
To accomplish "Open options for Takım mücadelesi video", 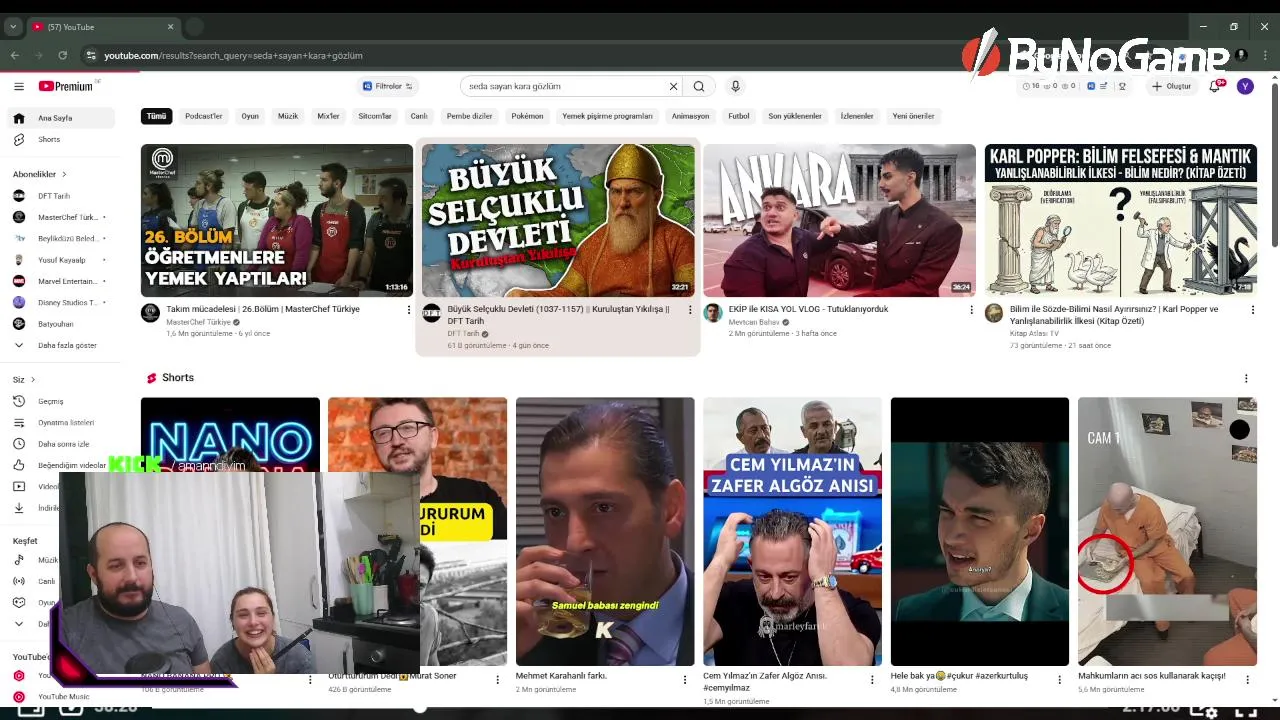I will pyautogui.click(x=408, y=310).
